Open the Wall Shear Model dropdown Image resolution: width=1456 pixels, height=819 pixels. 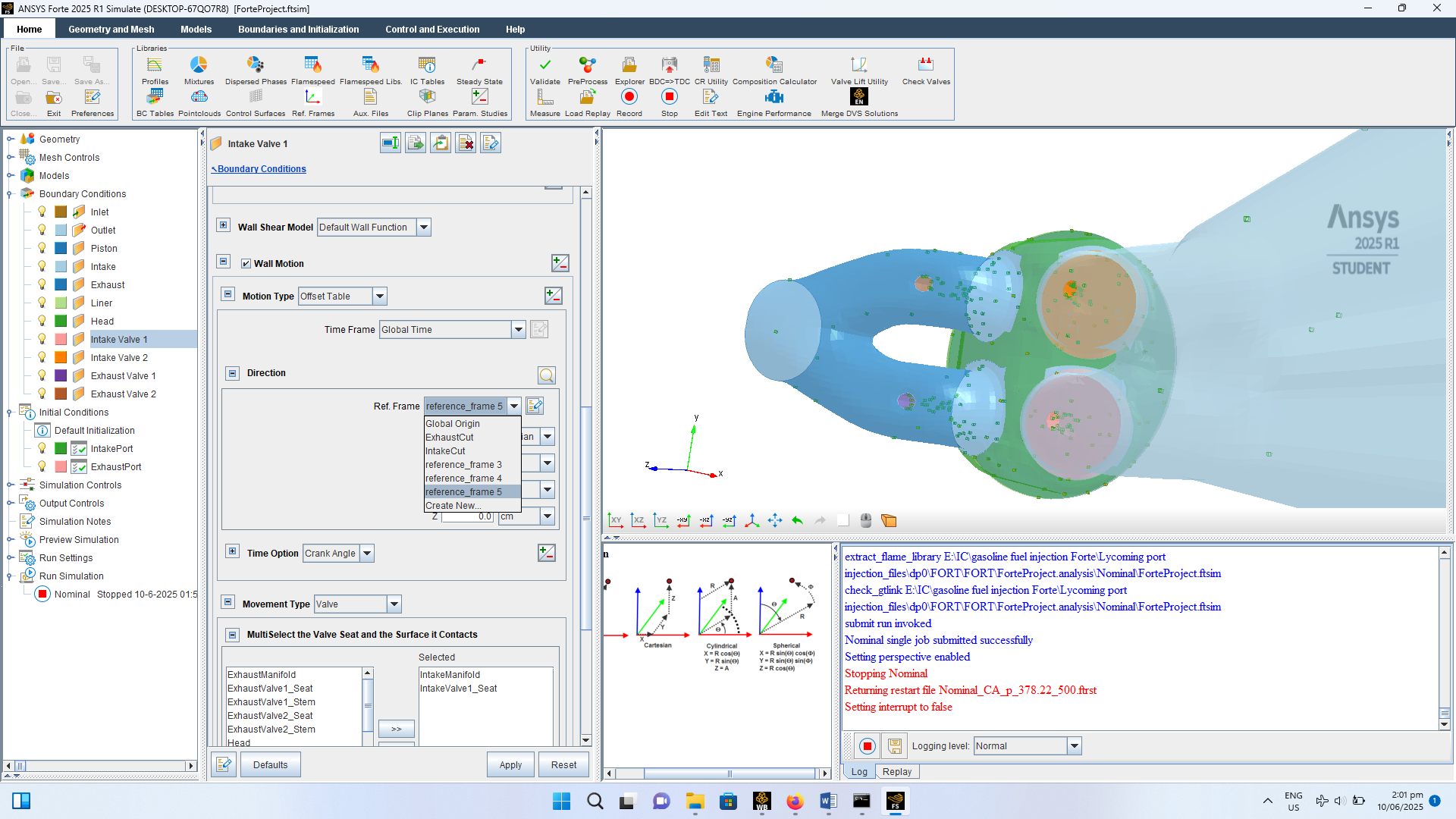(424, 227)
